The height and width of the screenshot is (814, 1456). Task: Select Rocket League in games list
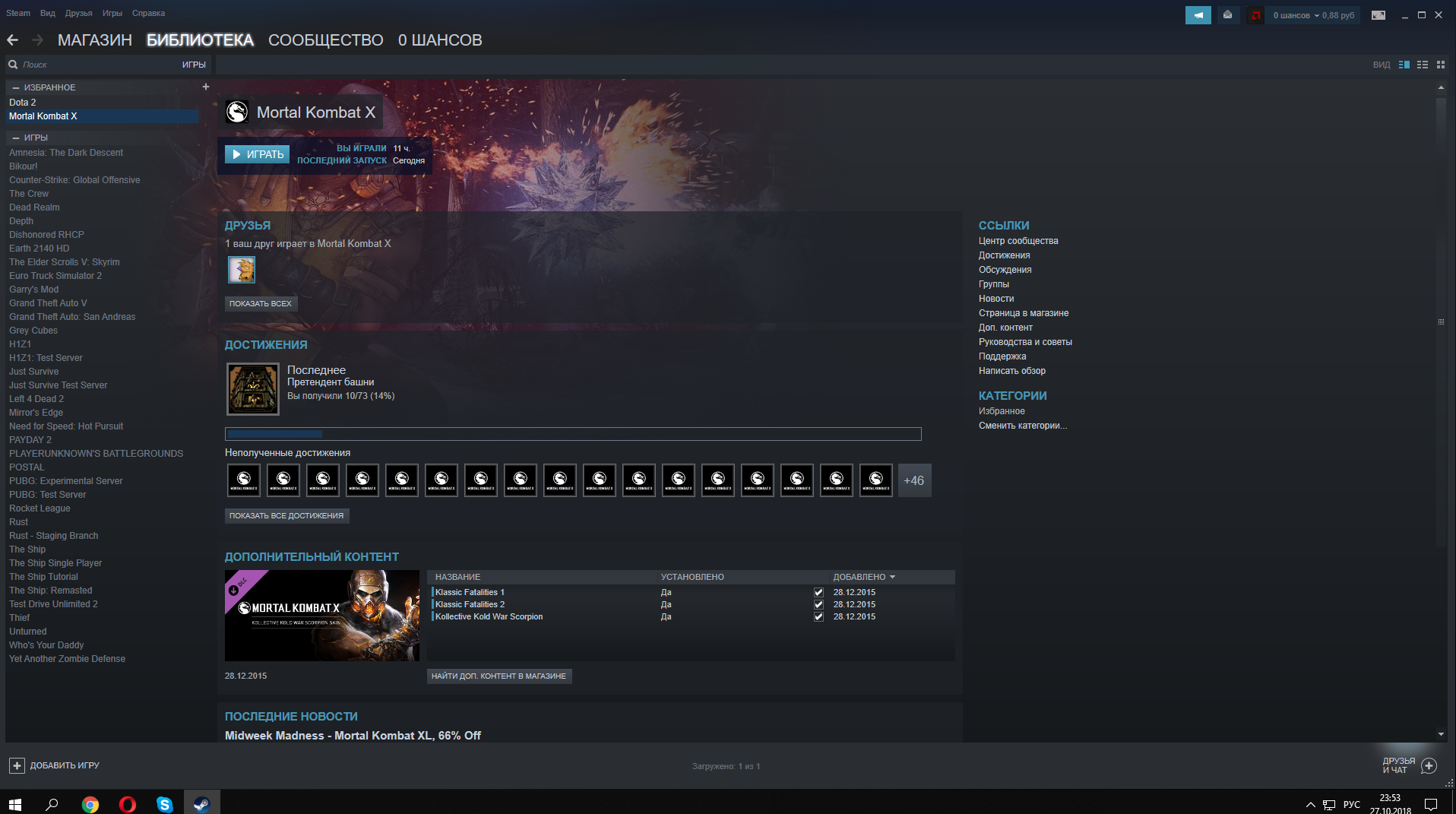point(40,508)
